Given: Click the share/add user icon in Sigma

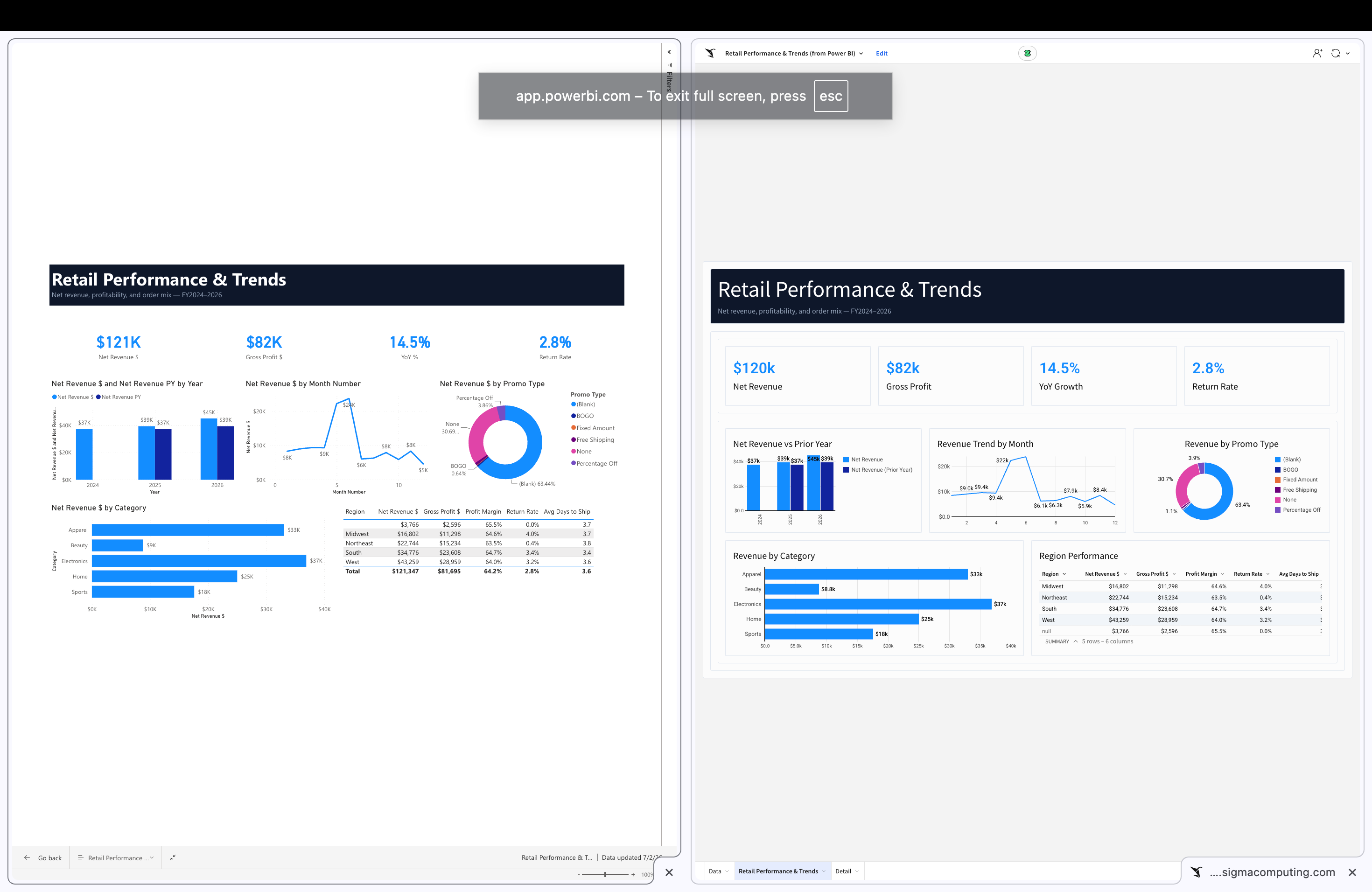Looking at the screenshot, I should 1317,53.
